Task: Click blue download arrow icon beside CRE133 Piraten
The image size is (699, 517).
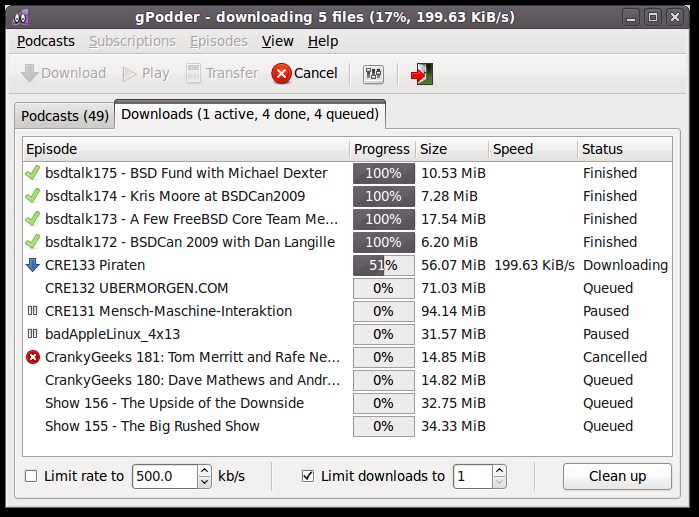Action: (33, 265)
